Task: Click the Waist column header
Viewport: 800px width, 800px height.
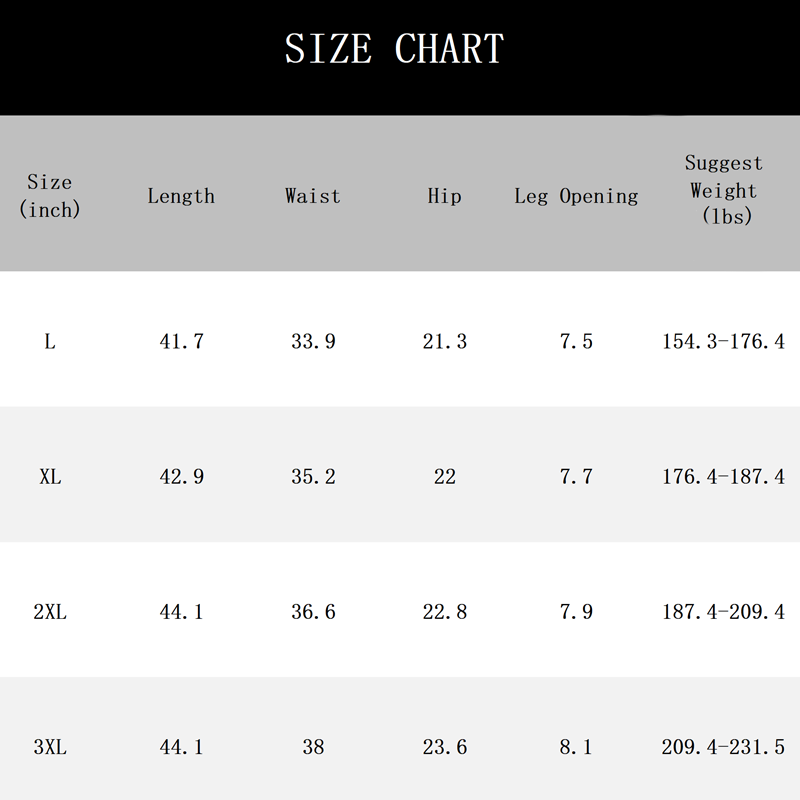Action: [x=313, y=196]
